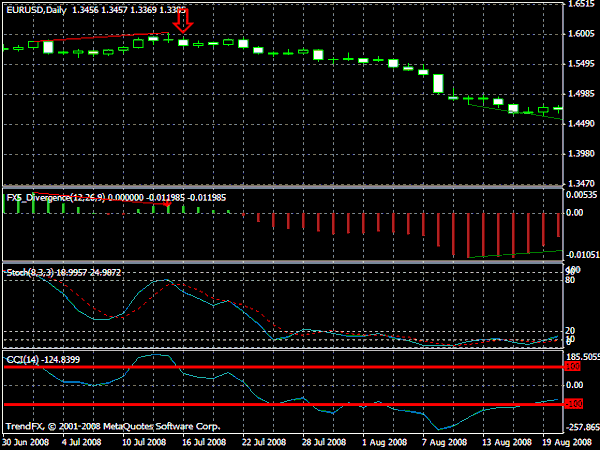The width and height of the screenshot is (600, 450).
Task: Click the red down arrow signal marker
Action: coord(183,21)
